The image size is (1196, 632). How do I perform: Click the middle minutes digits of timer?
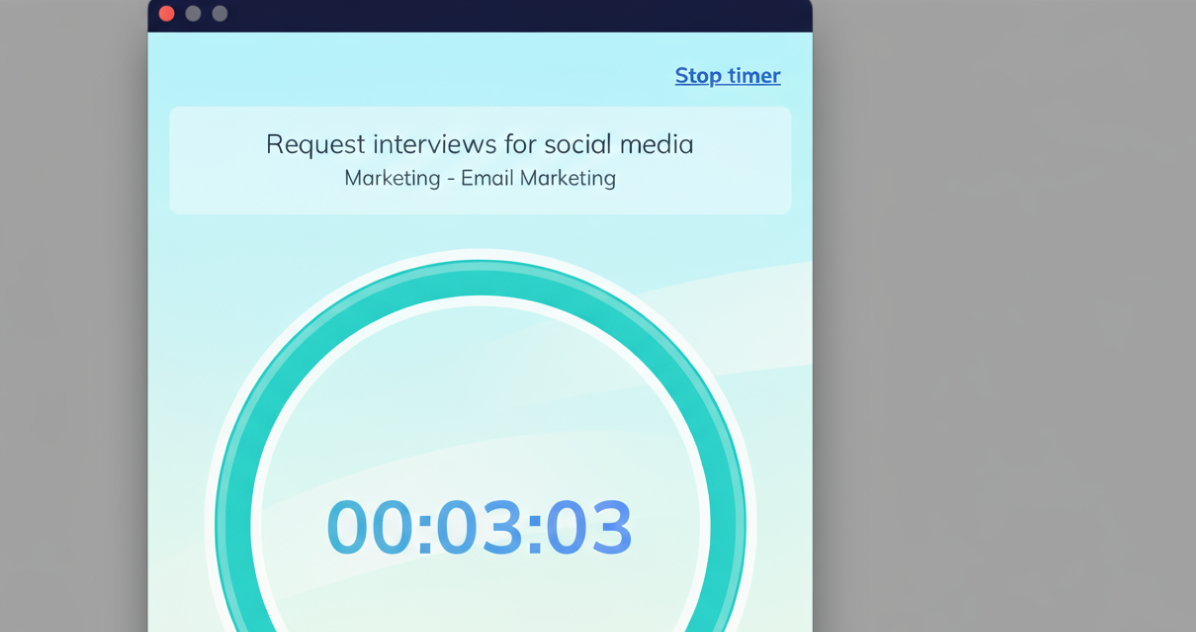(479, 527)
